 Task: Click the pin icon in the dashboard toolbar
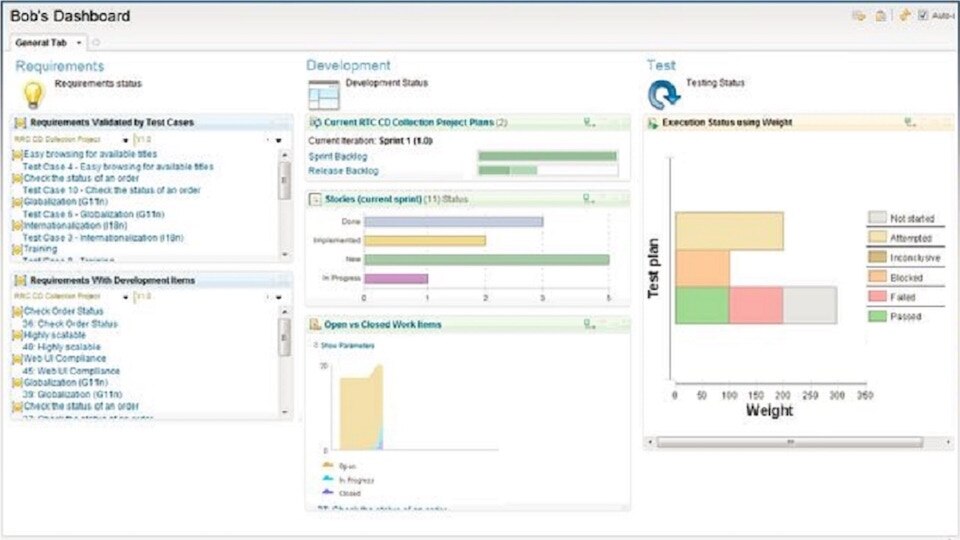point(904,15)
